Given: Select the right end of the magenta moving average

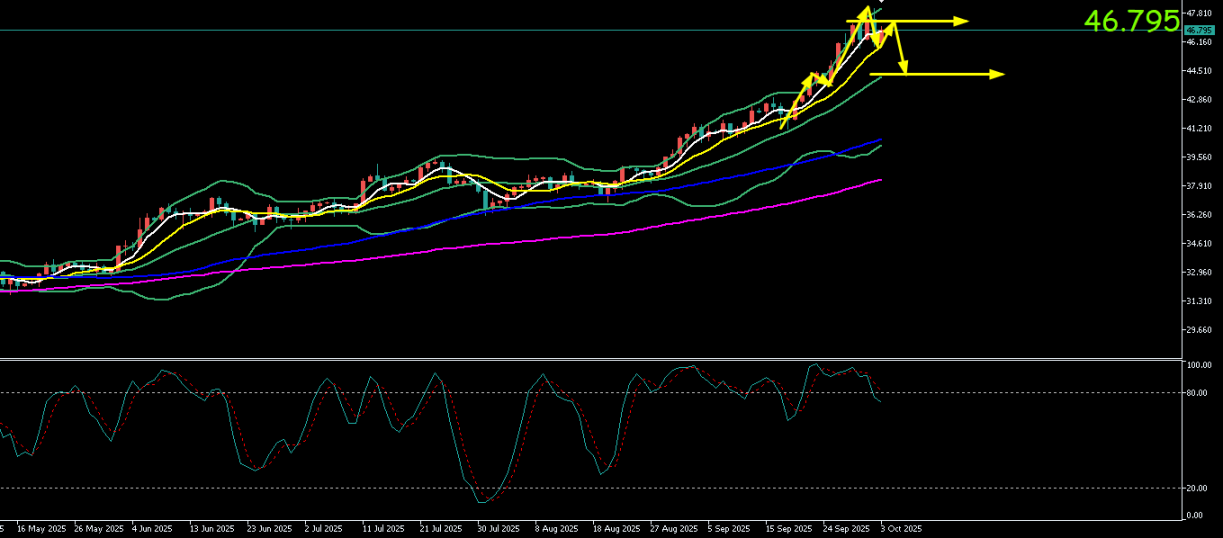Looking at the screenshot, I should [879, 180].
